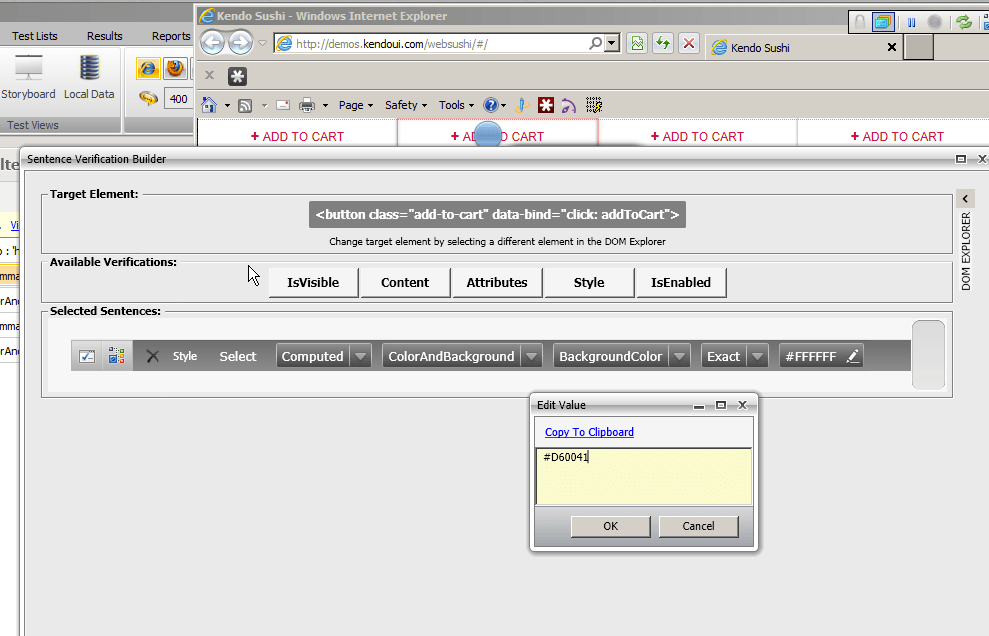
Task: Choose the IsEnabled verification
Action: click(681, 283)
